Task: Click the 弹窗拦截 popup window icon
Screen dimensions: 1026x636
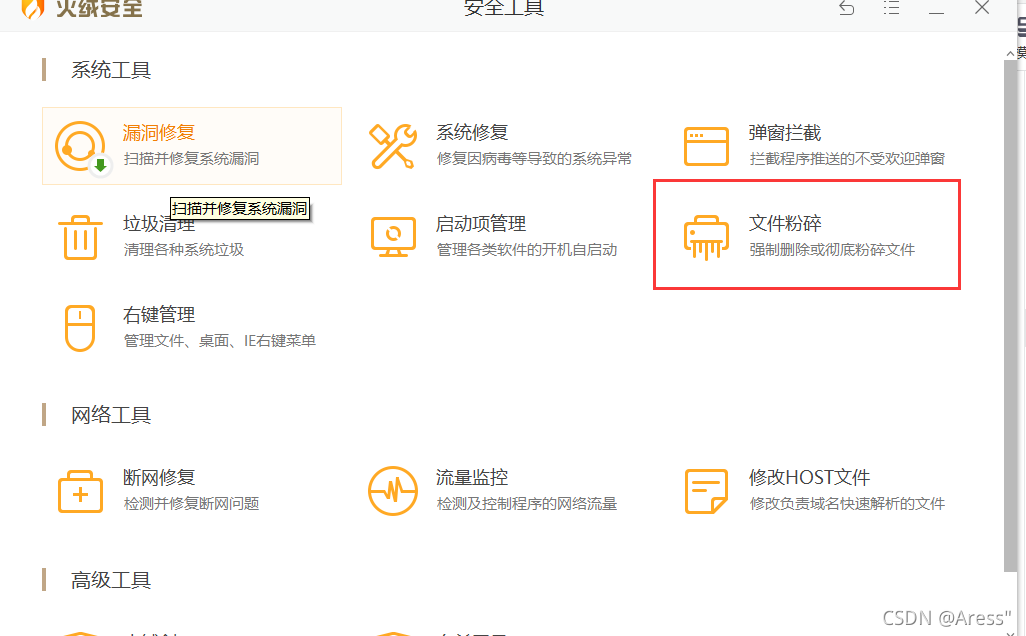Action: point(706,147)
